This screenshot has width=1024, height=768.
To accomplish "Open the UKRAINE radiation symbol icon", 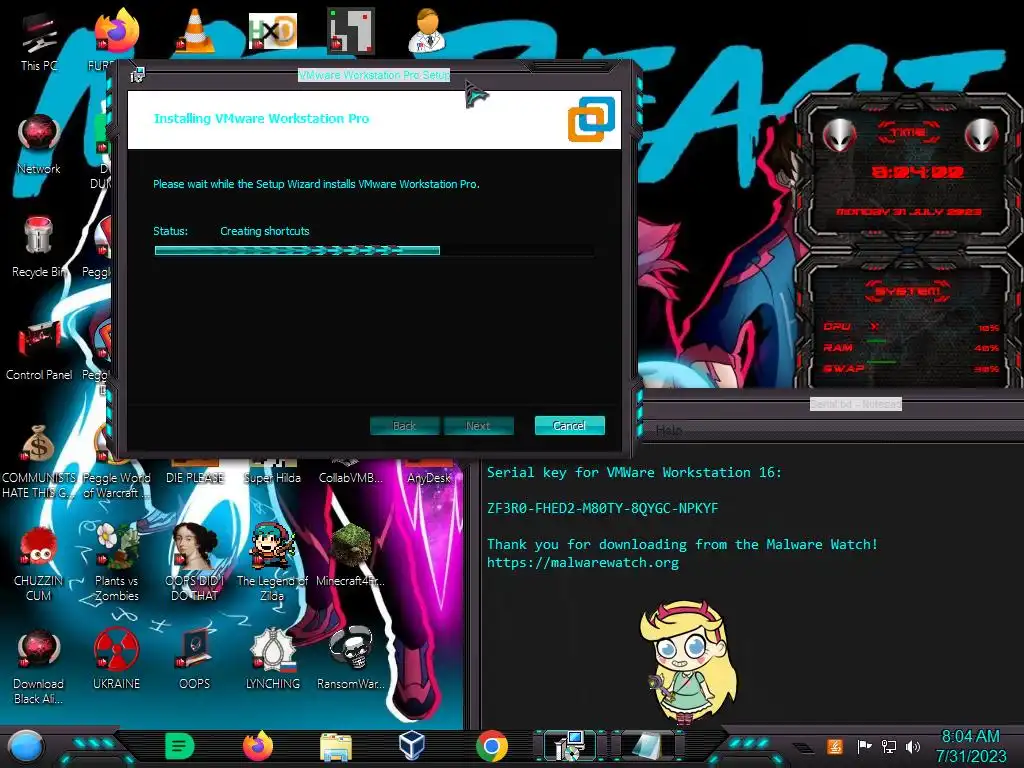I will click(x=116, y=660).
